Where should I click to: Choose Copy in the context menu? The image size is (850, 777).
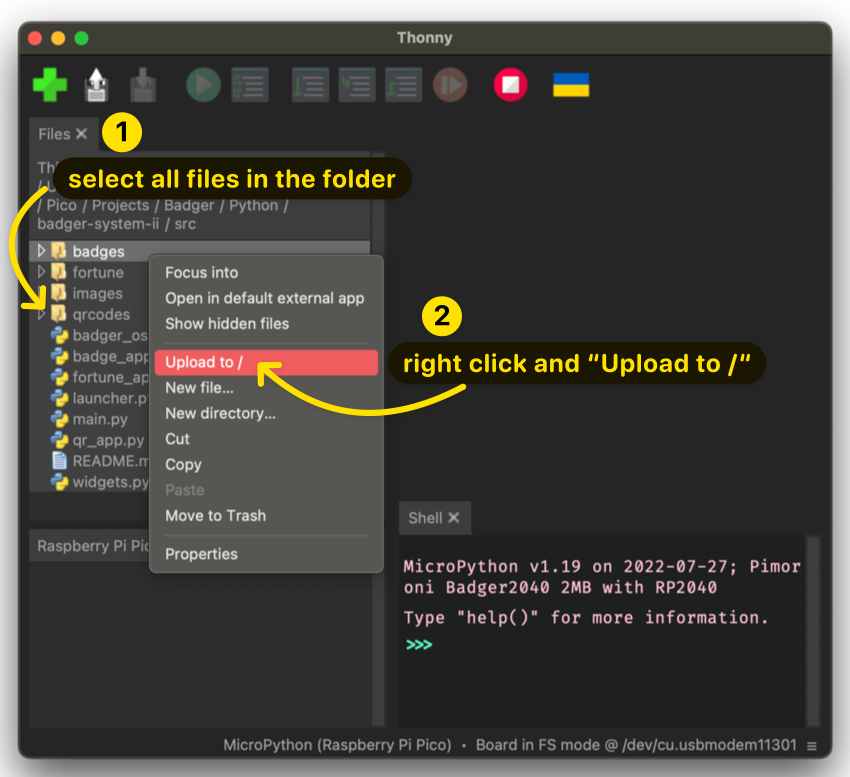pyautogui.click(x=266, y=465)
